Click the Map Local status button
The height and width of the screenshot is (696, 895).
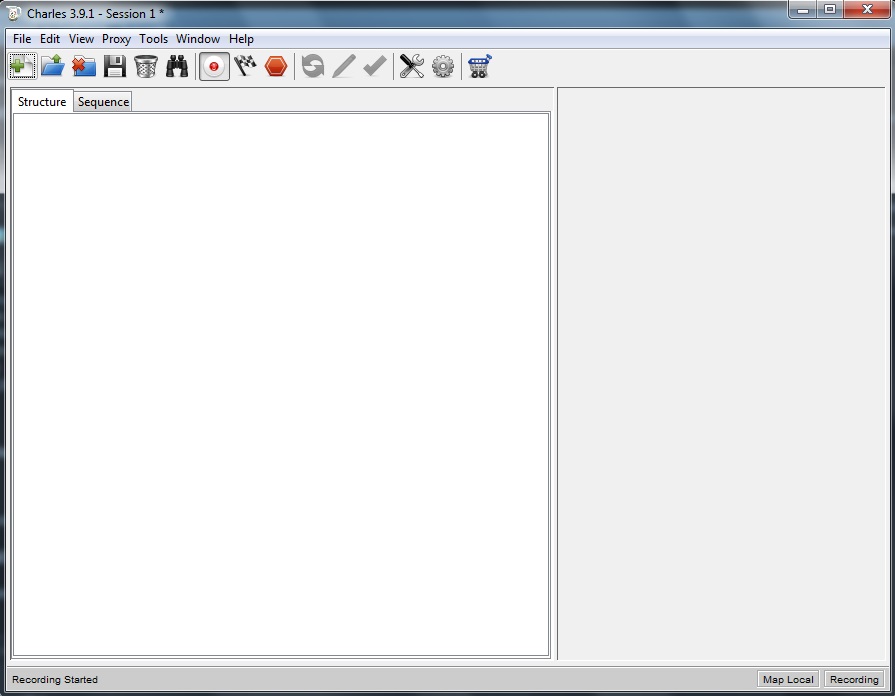(x=788, y=679)
